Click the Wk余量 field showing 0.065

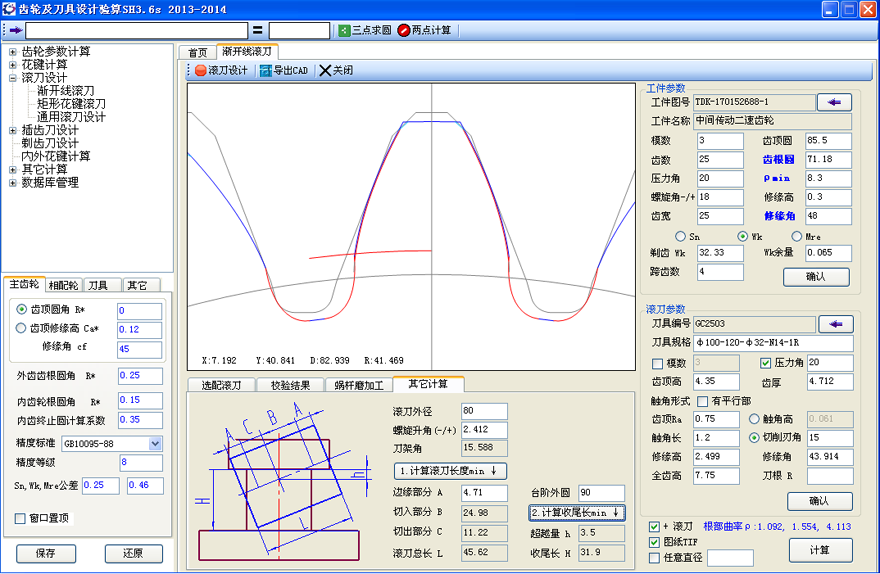point(828,253)
